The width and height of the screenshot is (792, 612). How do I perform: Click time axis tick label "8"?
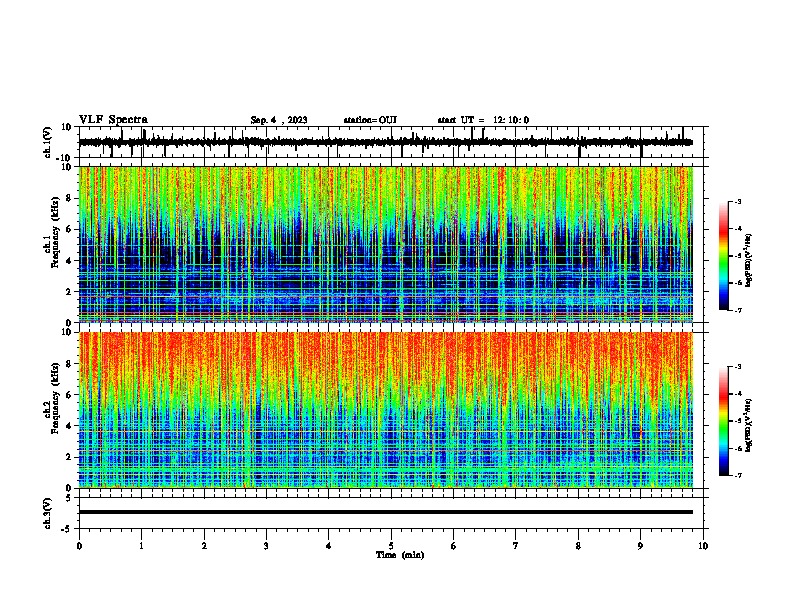(578, 546)
